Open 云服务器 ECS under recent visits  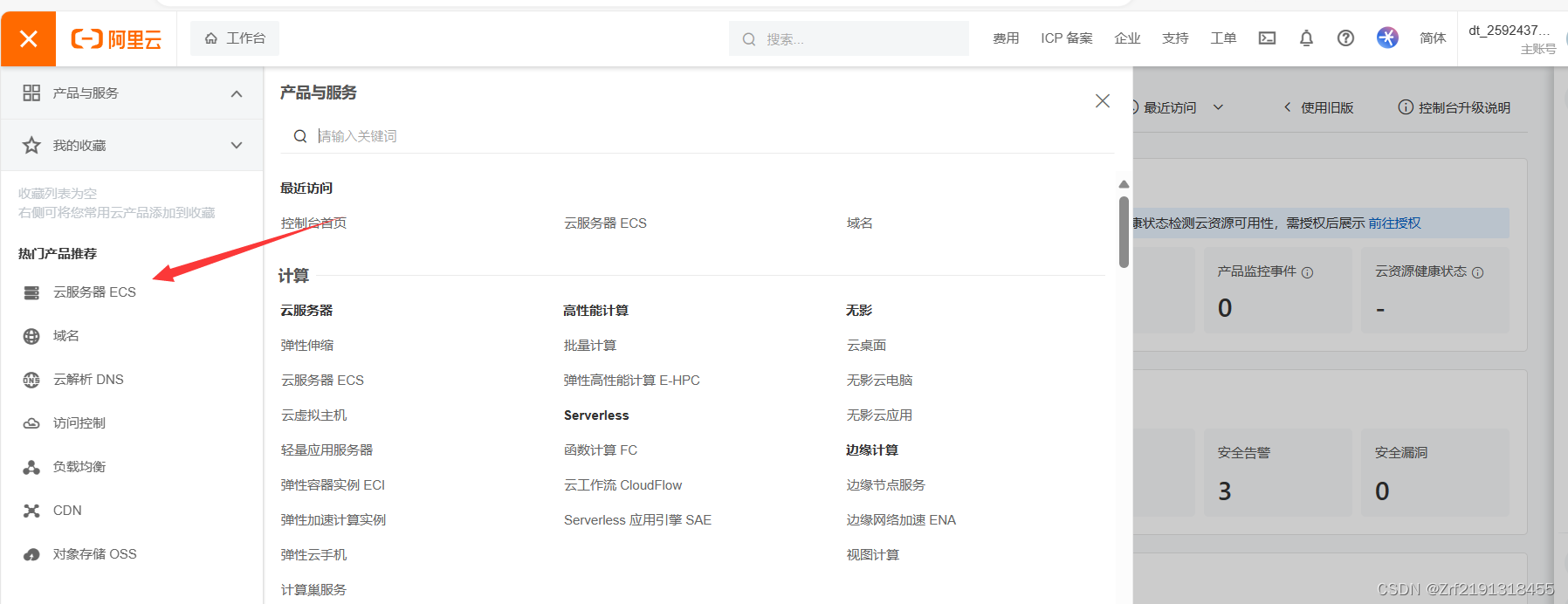point(605,223)
